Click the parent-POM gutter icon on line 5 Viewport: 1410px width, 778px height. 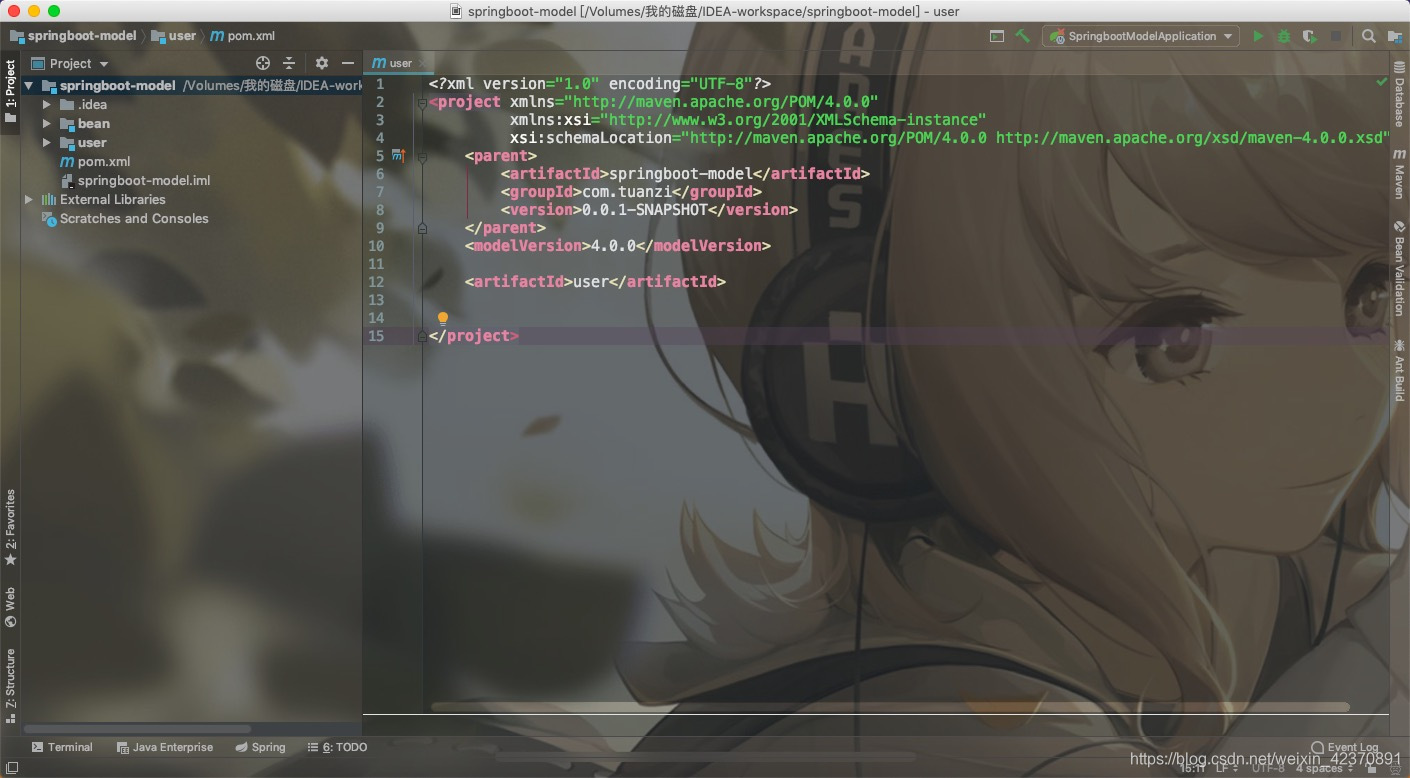(x=398, y=156)
